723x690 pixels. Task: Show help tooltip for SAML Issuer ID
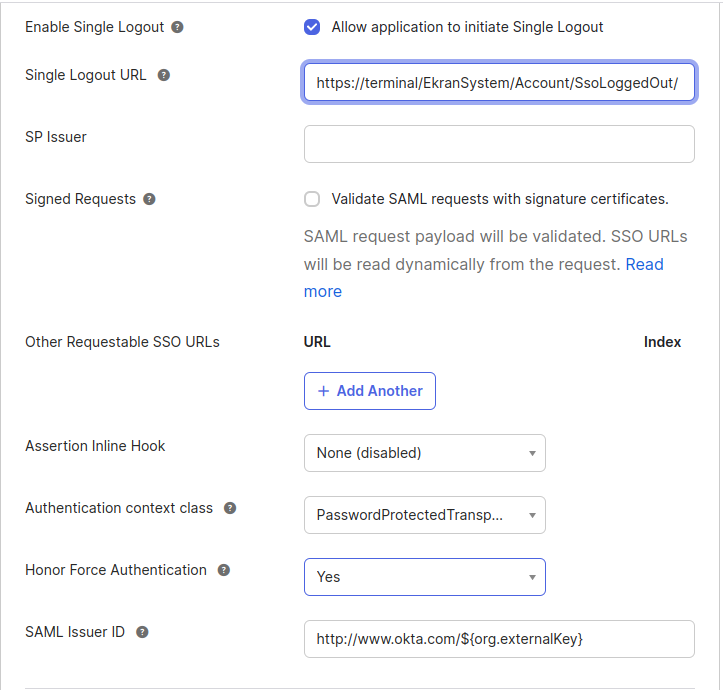(x=143, y=632)
